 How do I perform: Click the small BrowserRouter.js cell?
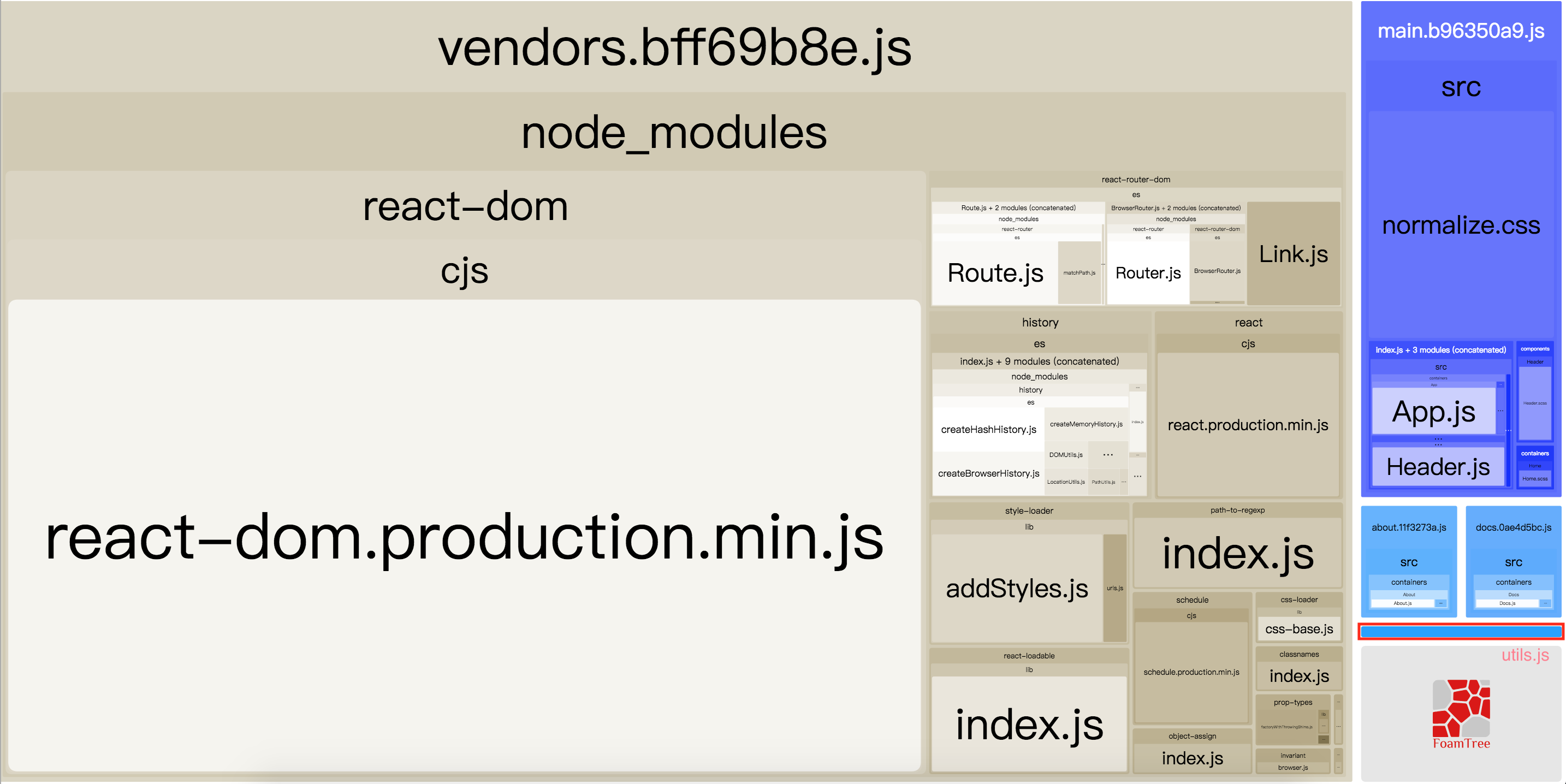(x=1217, y=271)
